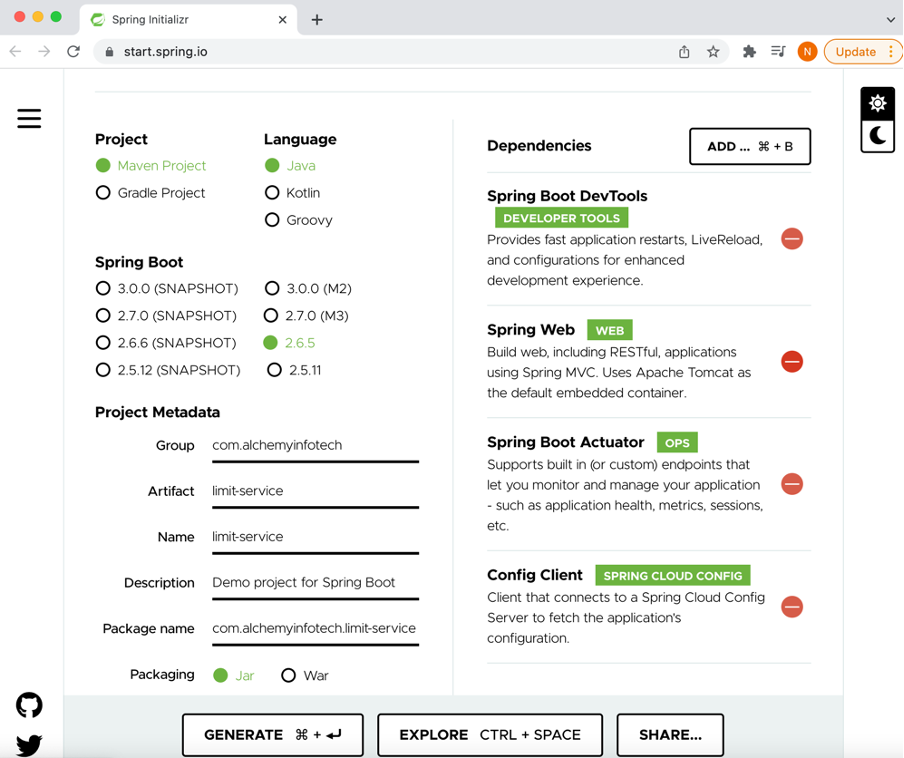The width and height of the screenshot is (904, 758).
Task: Click the GENERATE button
Action: click(272, 735)
